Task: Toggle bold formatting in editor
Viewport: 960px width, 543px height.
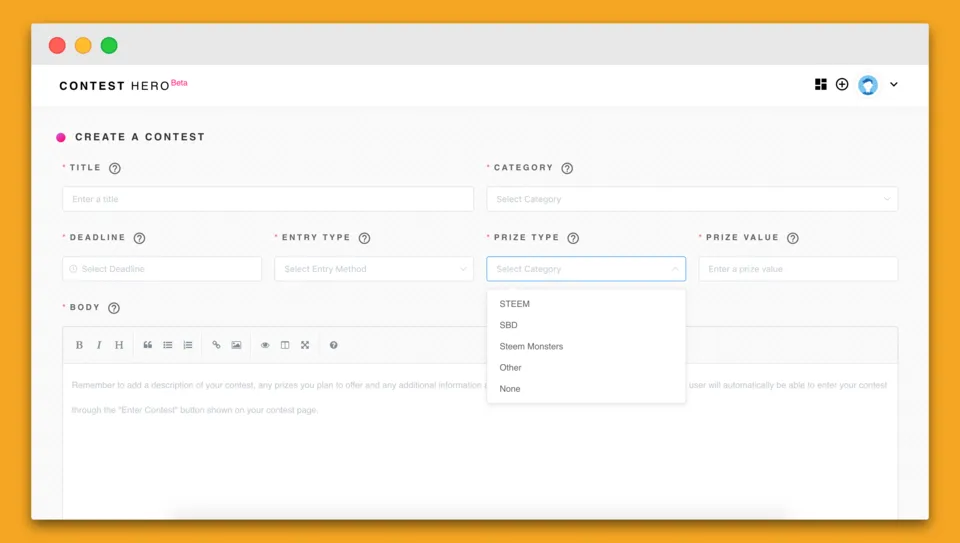Action: [79, 345]
